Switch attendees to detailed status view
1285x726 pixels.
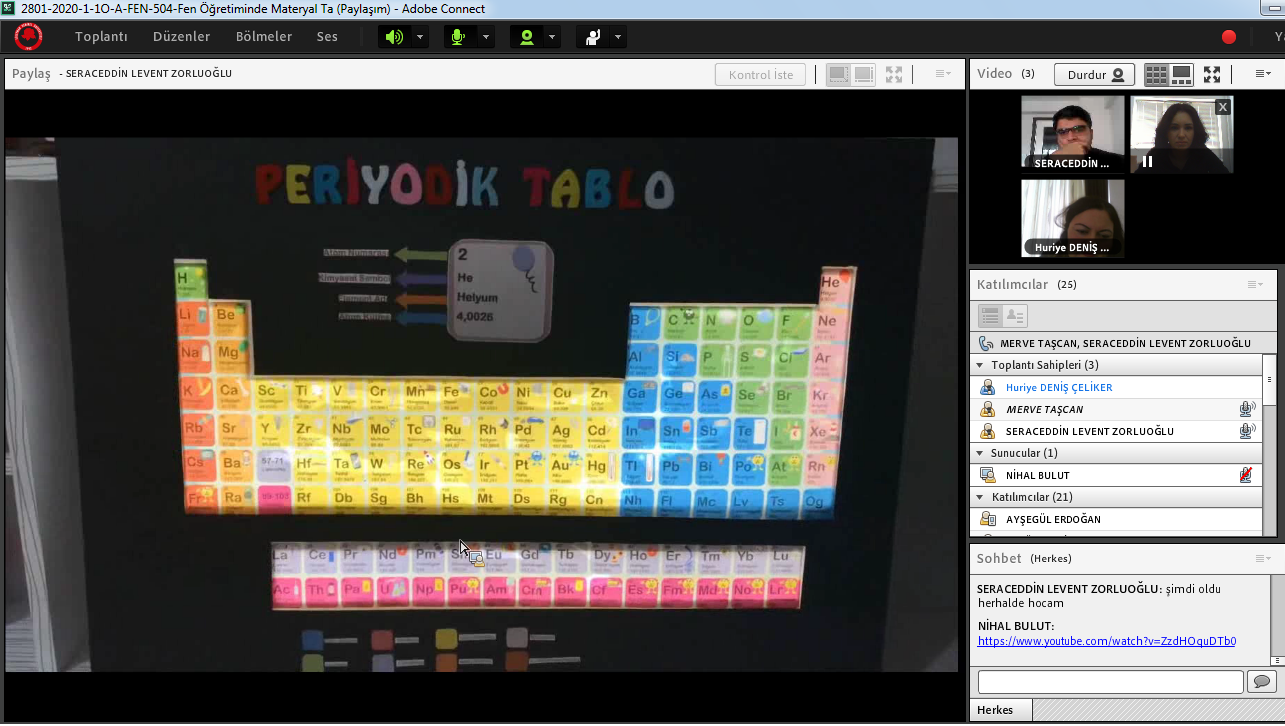point(1015,316)
